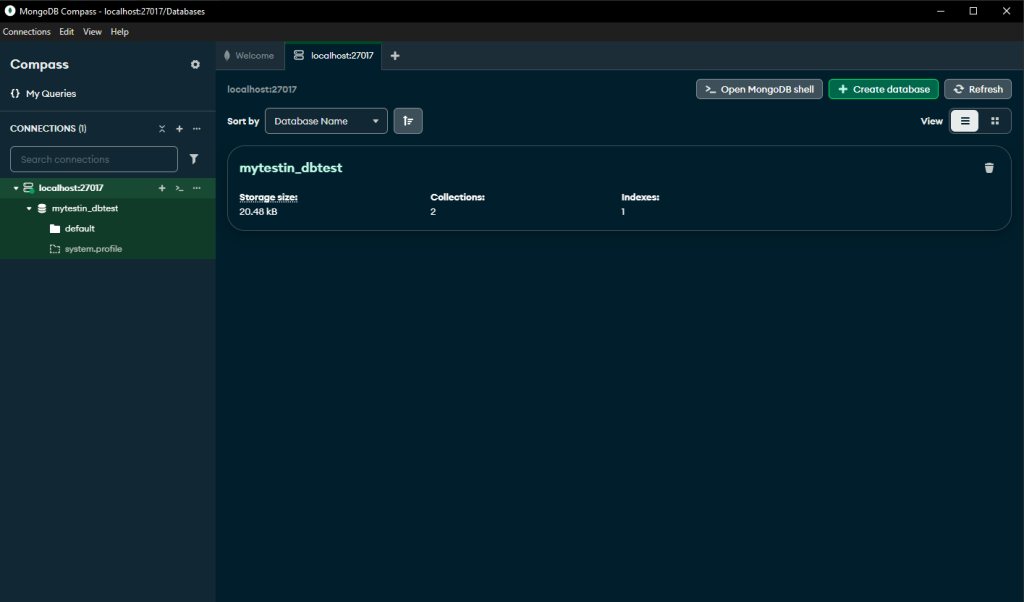The width and height of the screenshot is (1024, 602).
Task: Click the Search connections field
Action: pos(93,159)
